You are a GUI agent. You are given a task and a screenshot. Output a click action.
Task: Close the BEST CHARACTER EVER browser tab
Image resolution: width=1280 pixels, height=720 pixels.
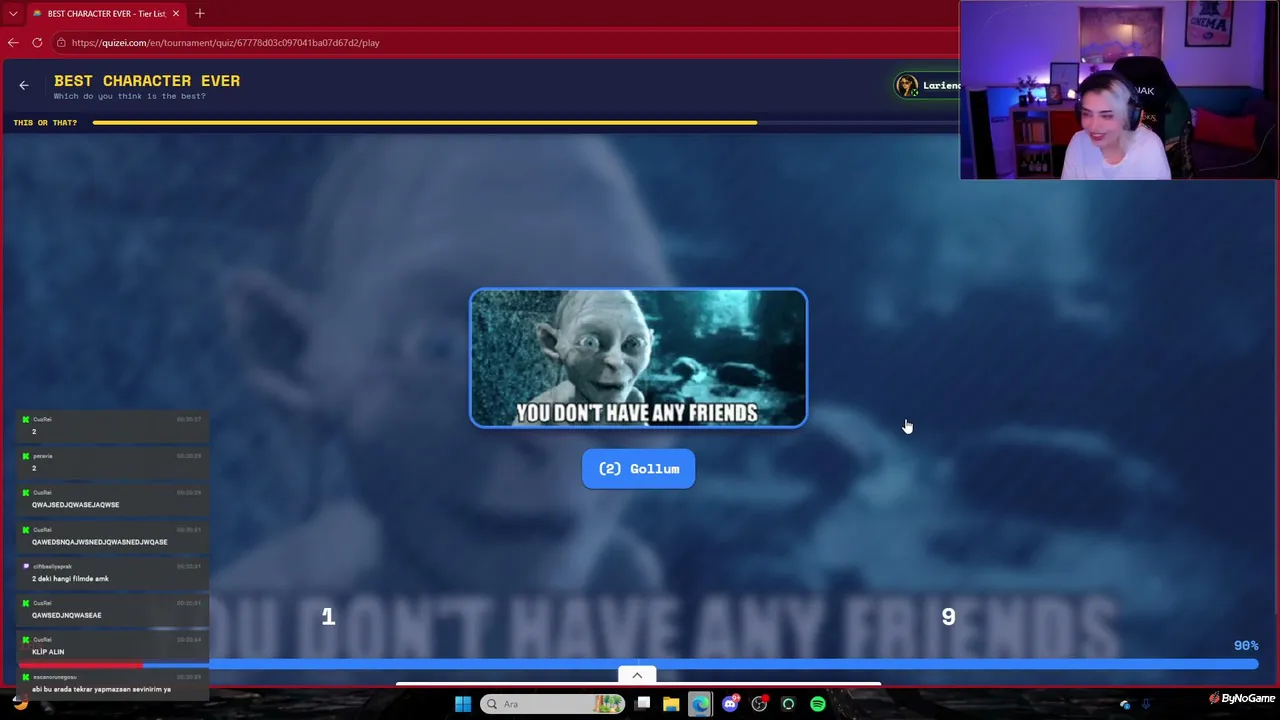pos(176,13)
